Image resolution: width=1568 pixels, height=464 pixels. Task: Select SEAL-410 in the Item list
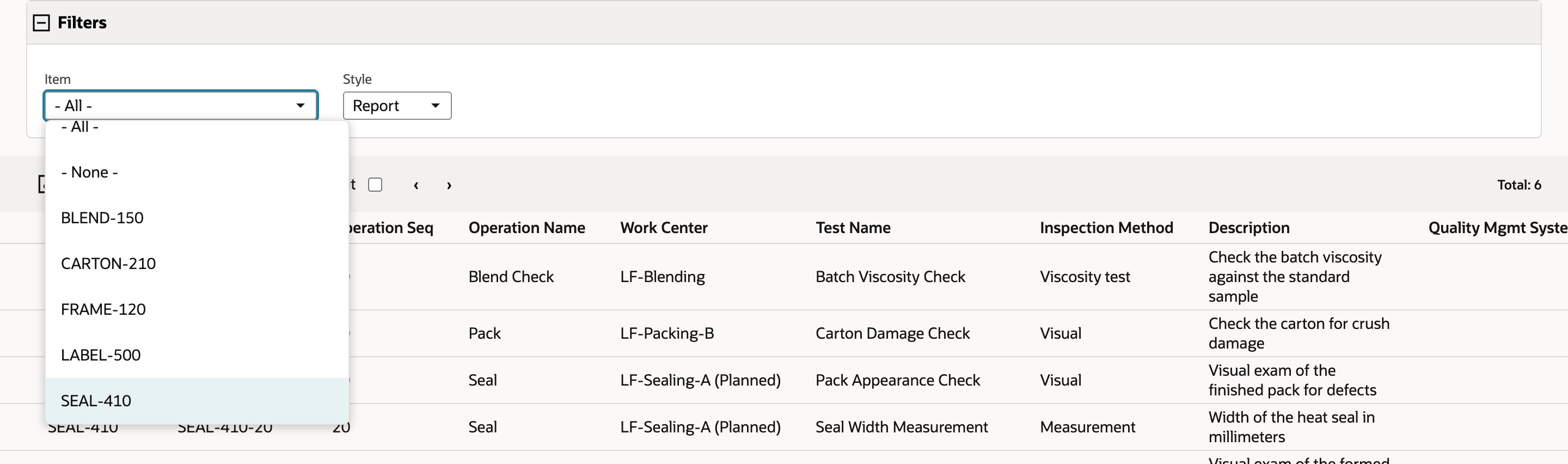tap(197, 401)
